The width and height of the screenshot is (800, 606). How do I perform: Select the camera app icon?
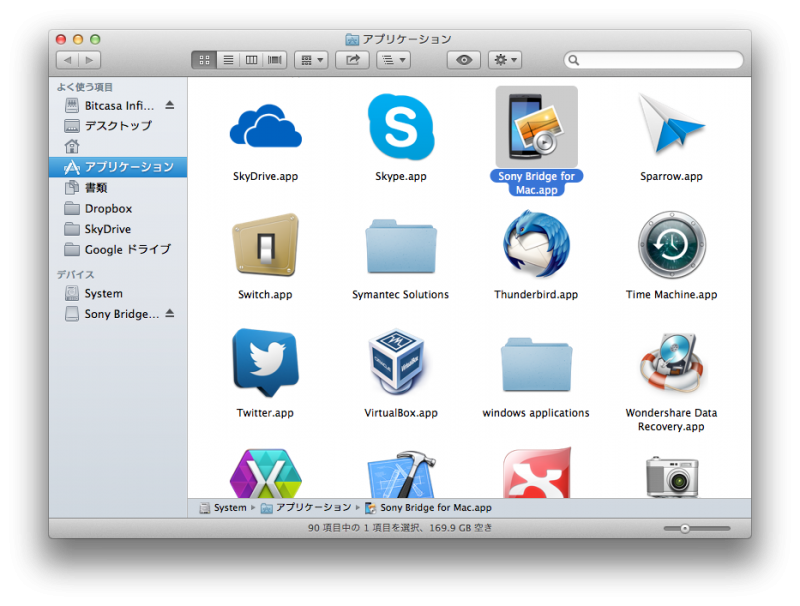(672, 477)
